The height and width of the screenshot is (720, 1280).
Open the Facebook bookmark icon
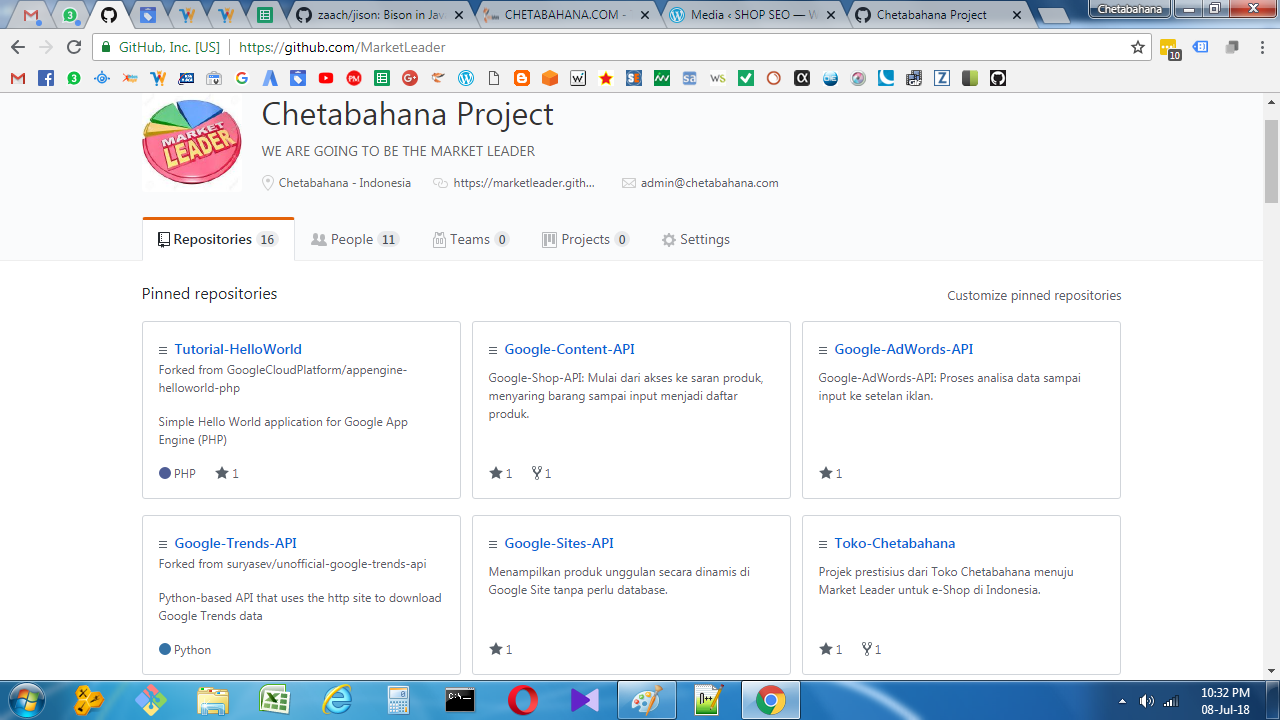click(x=46, y=78)
